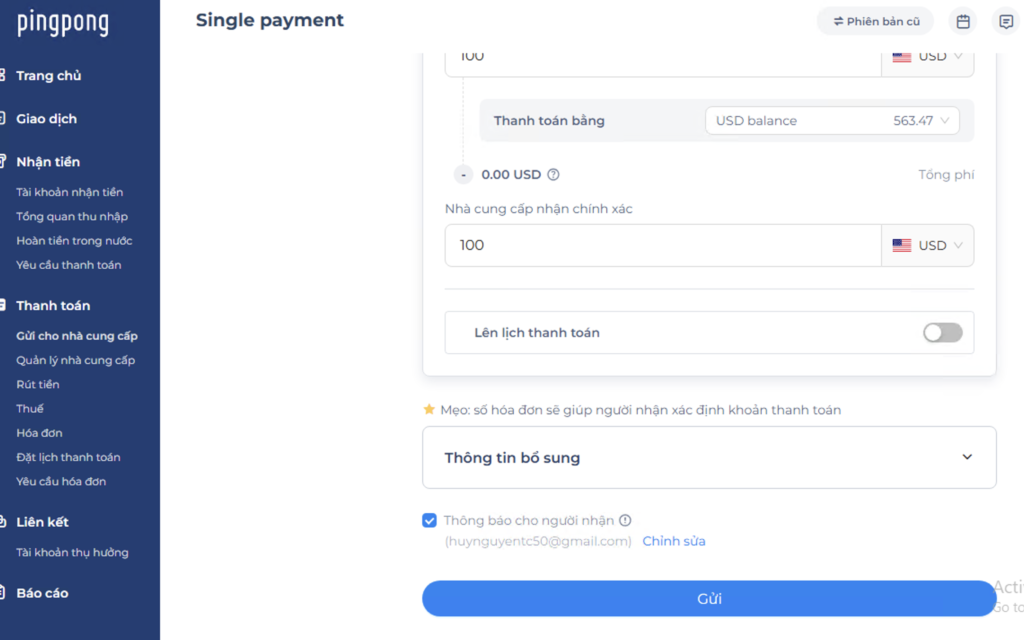The width and height of the screenshot is (1024, 640).
Task: Click the pingpong logo
Action: [x=63, y=23]
